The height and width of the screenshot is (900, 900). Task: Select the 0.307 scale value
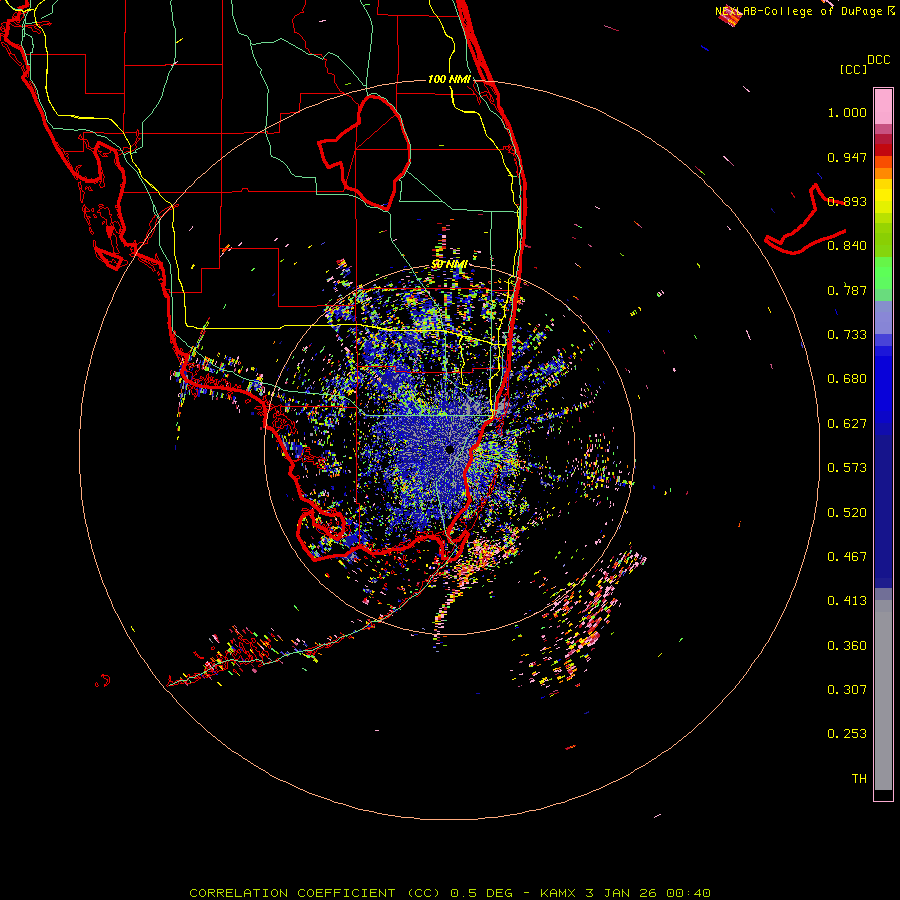[x=847, y=690]
